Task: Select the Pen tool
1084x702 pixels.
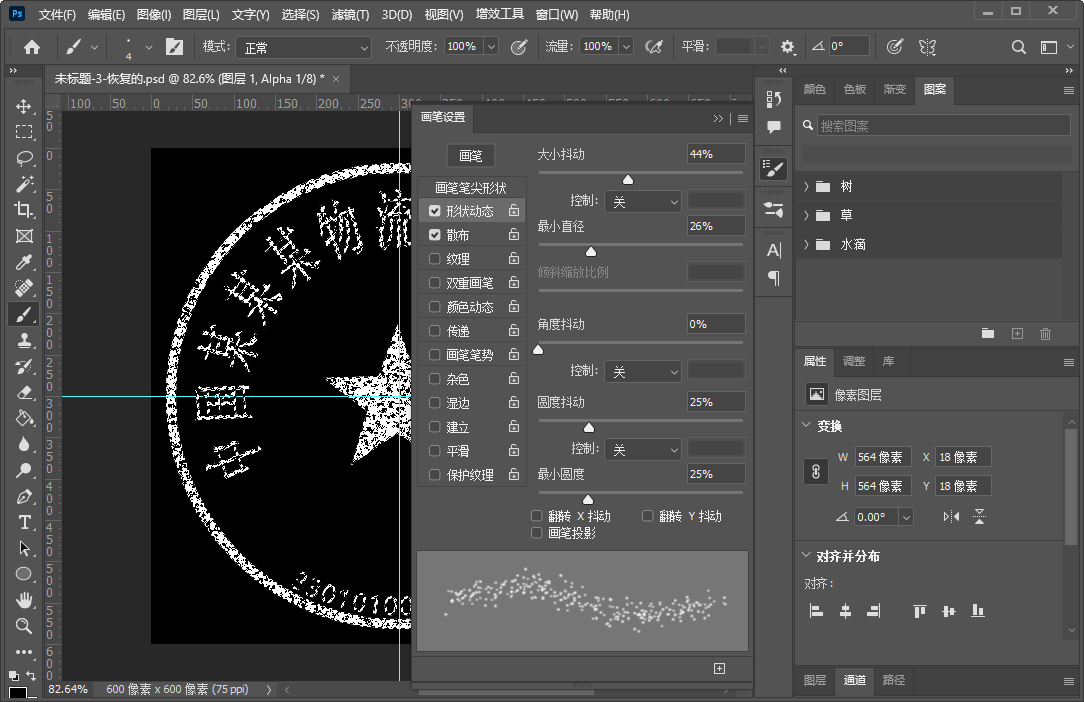Action: pyautogui.click(x=24, y=497)
